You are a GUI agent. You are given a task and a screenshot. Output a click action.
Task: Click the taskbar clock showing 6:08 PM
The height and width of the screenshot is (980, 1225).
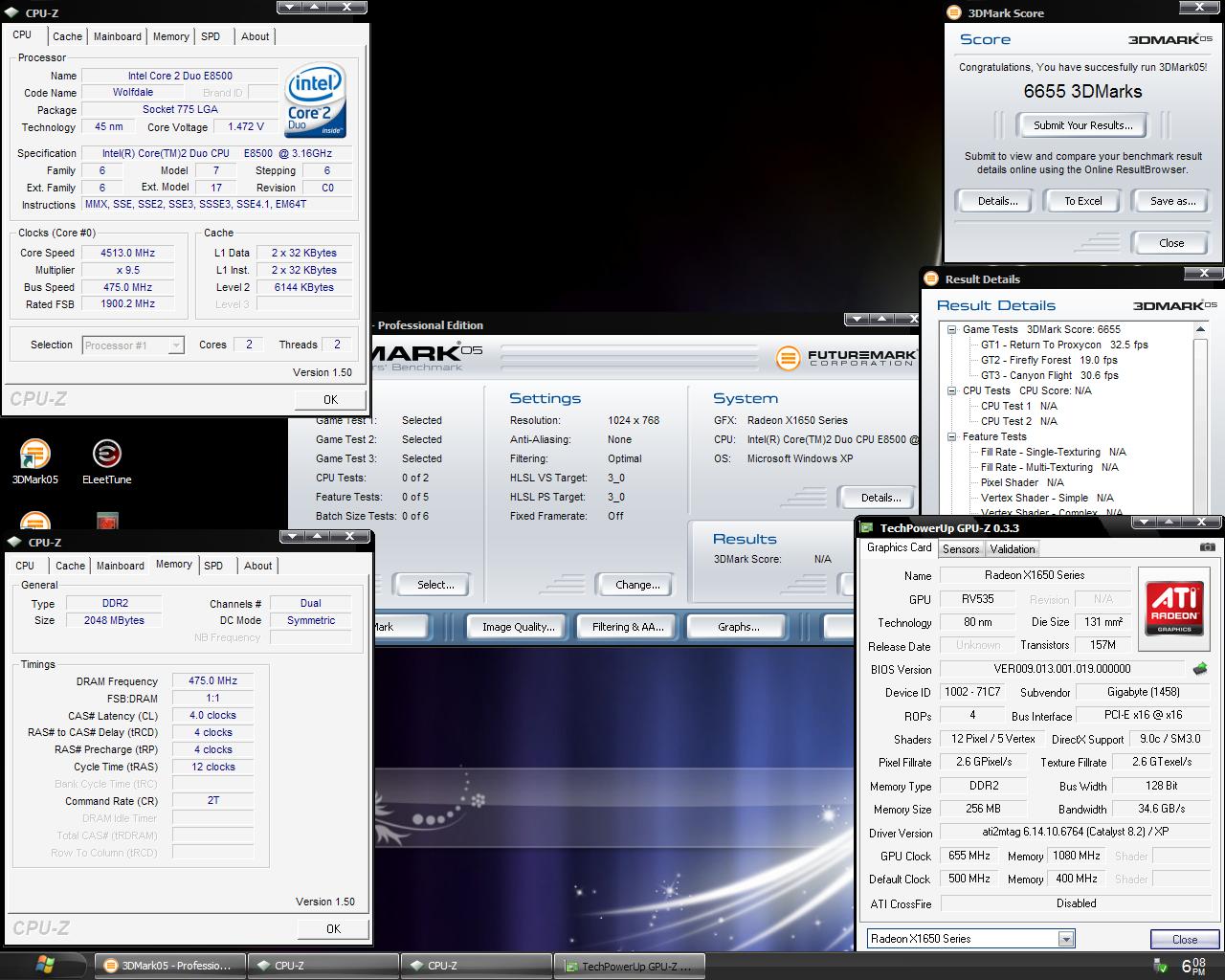tap(1192, 967)
